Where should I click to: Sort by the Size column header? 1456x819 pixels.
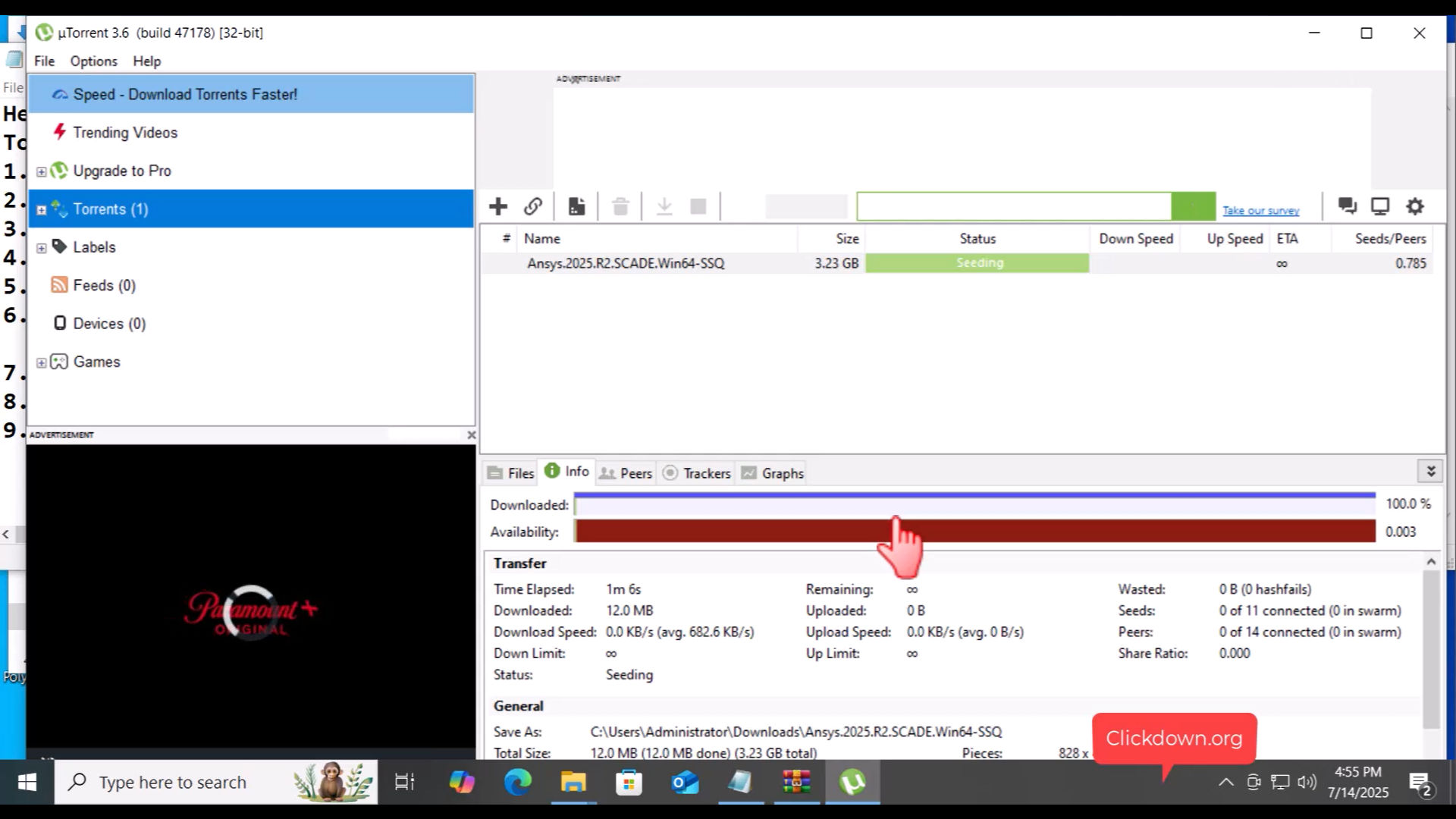(x=831, y=239)
